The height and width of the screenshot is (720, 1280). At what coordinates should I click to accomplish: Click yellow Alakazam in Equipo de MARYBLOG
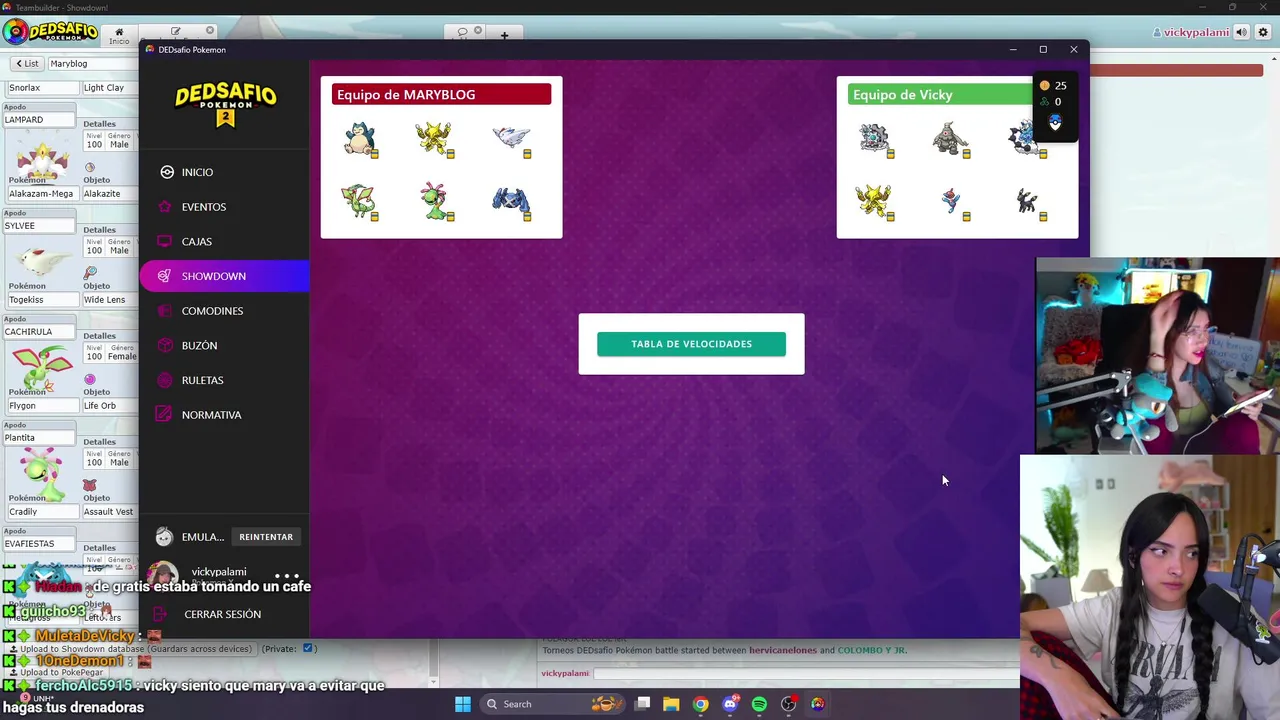[434, 139]
